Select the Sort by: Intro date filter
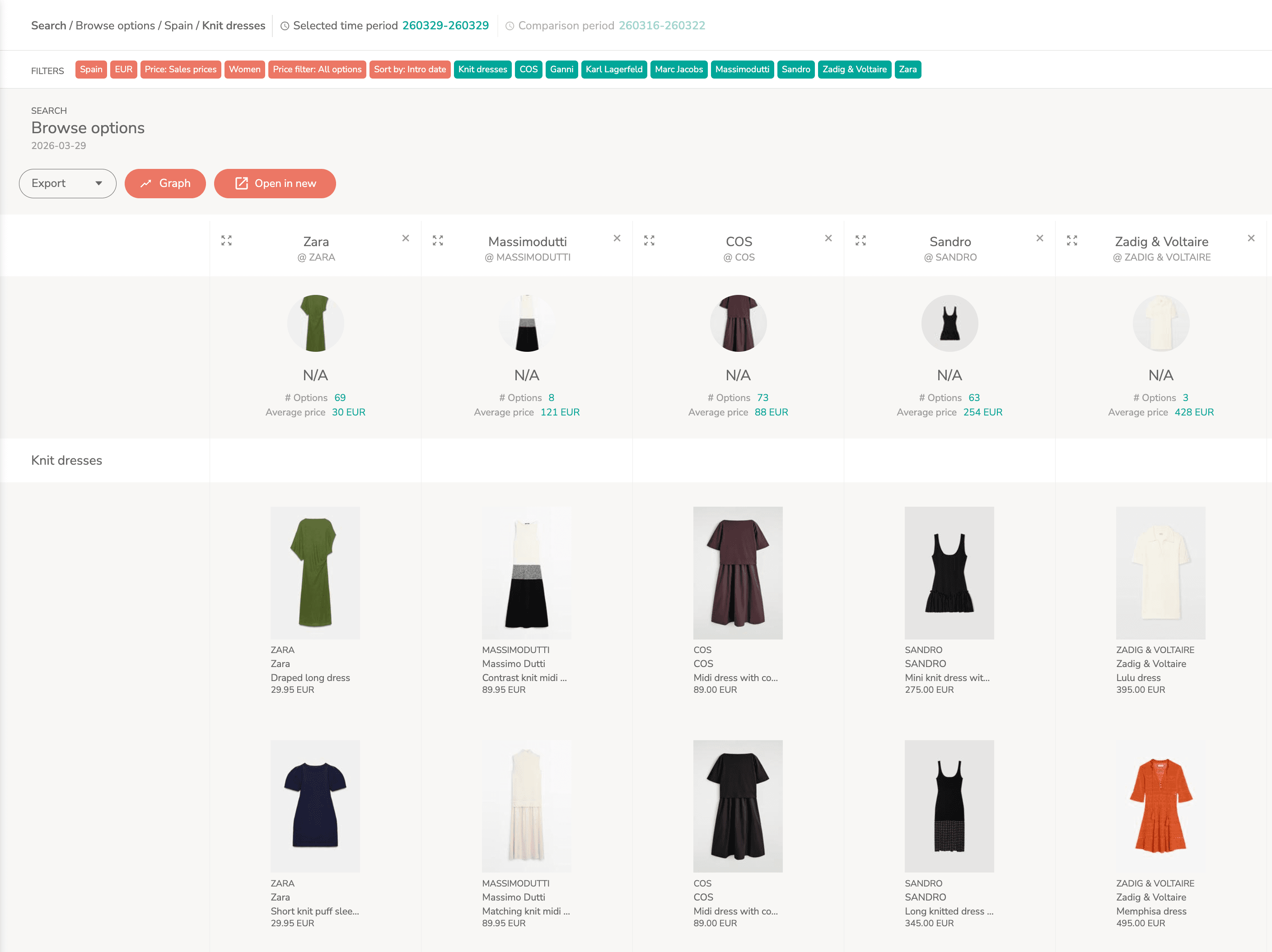 [409, 70]
